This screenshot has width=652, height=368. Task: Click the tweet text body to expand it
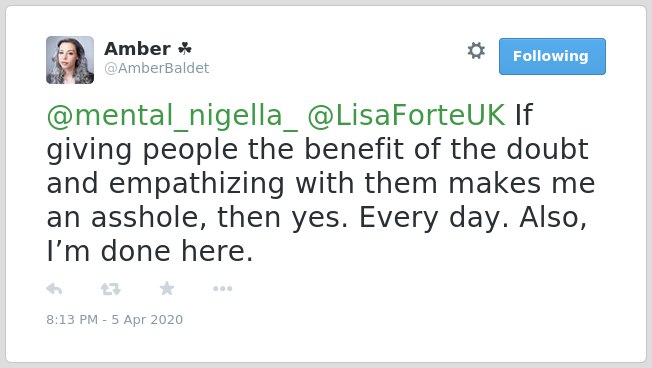pos(321,183)
